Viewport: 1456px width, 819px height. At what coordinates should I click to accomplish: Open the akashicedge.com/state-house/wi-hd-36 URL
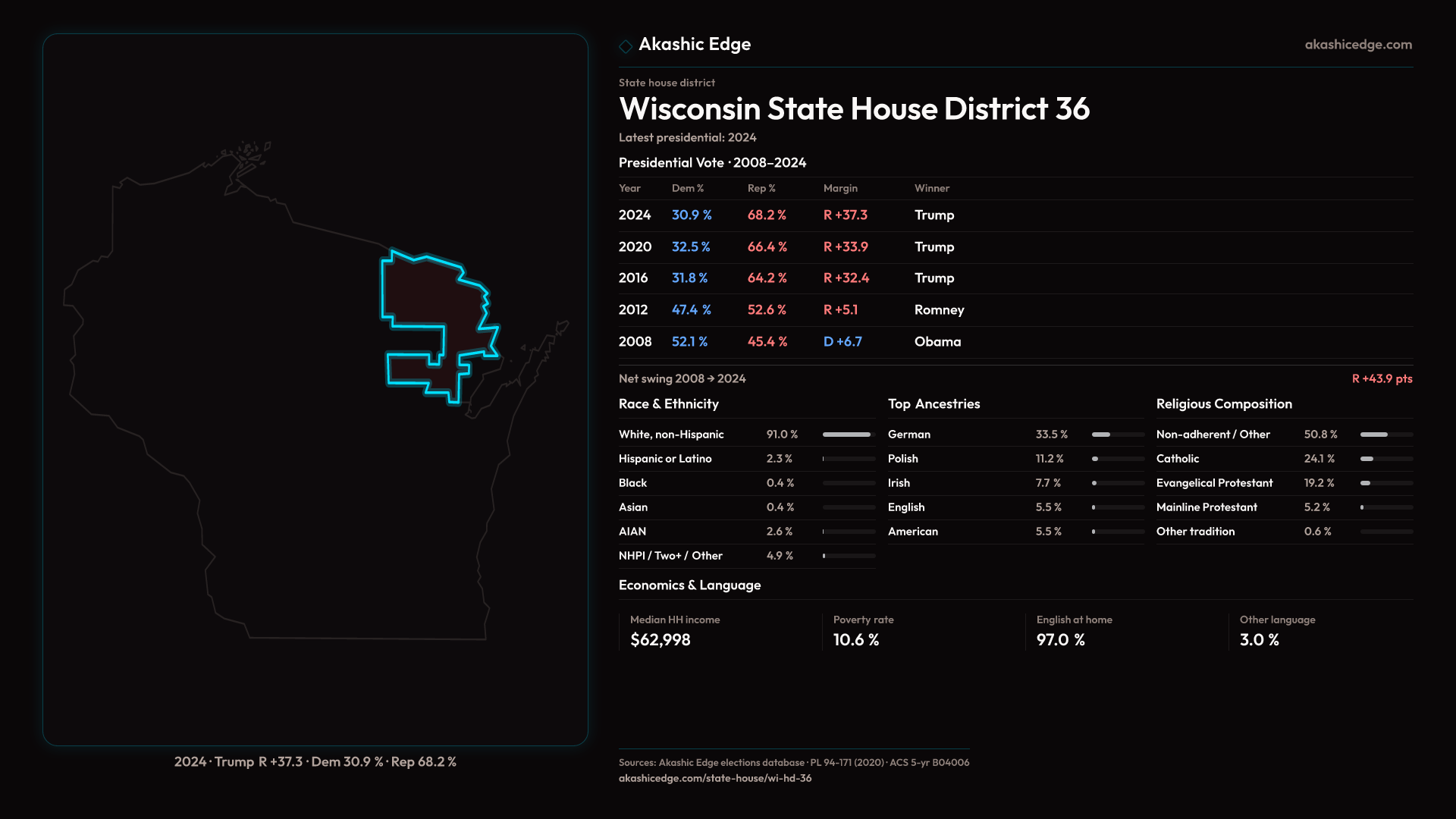click(714, 778)
